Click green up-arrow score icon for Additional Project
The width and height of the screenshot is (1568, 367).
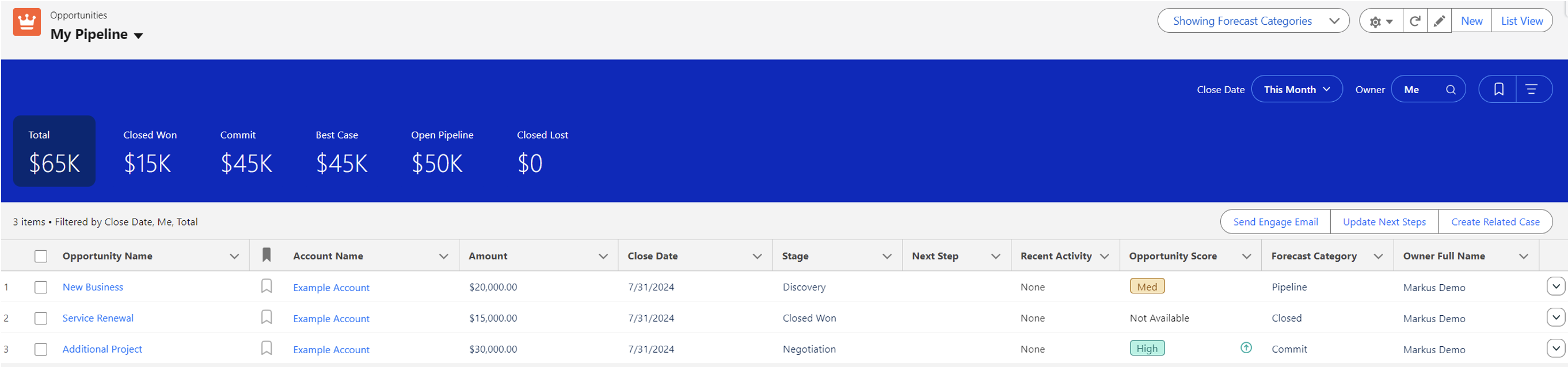pyautogui.click(x=1246, y=348)
